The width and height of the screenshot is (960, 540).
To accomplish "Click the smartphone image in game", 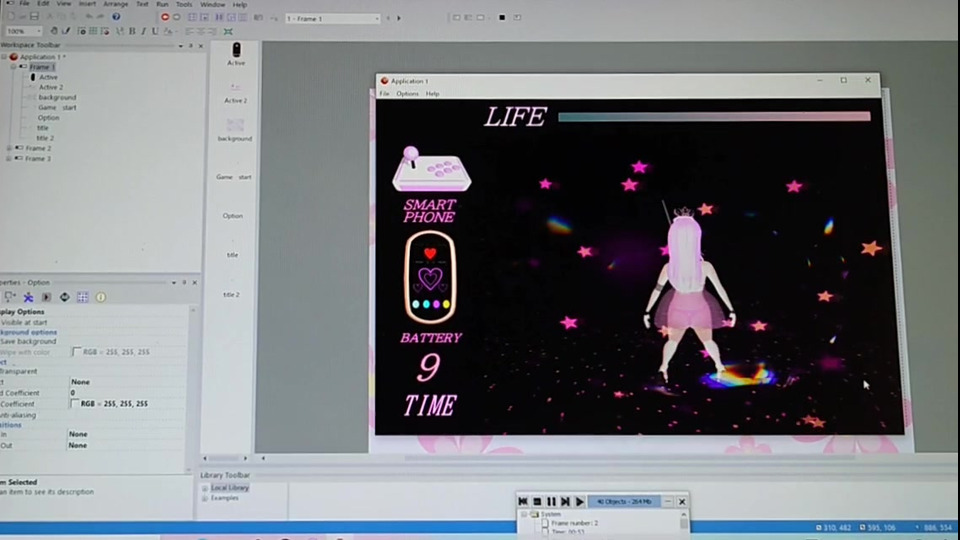I will click(x=430, y=277).
